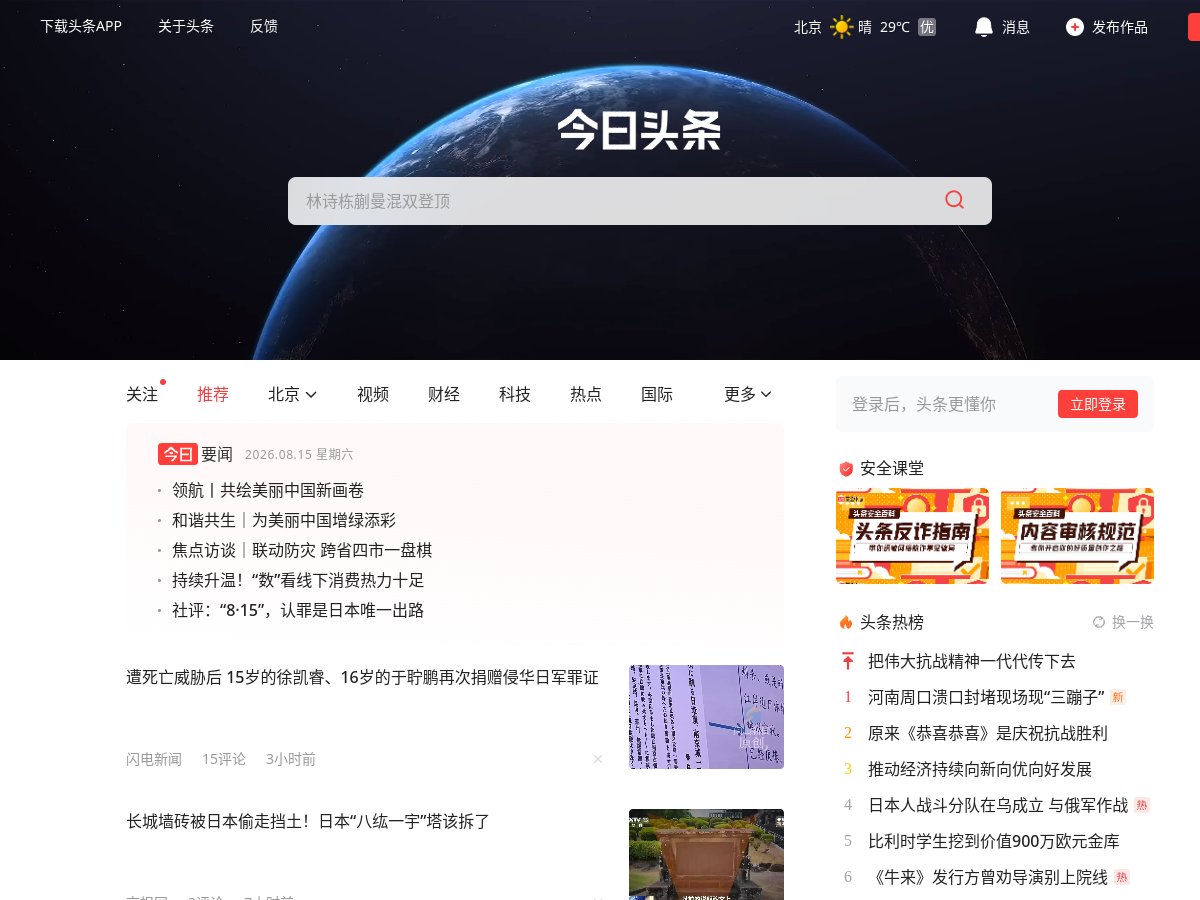The height and width of the screenshot is (900, 1200).
Task: Open thumbnail of 长城墙砖 article
Action: [706, 854]
